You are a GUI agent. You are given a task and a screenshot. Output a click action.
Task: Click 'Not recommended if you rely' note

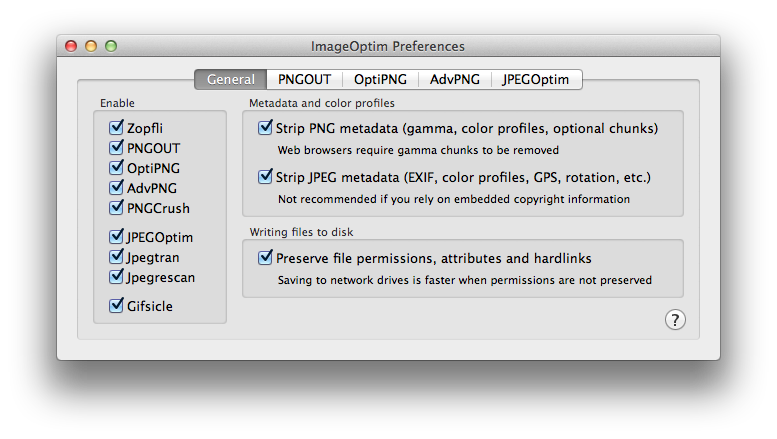454,199
